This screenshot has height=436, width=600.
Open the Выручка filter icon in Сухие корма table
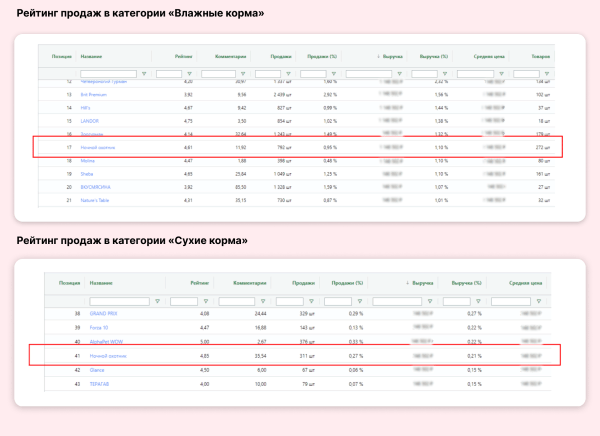430,302
